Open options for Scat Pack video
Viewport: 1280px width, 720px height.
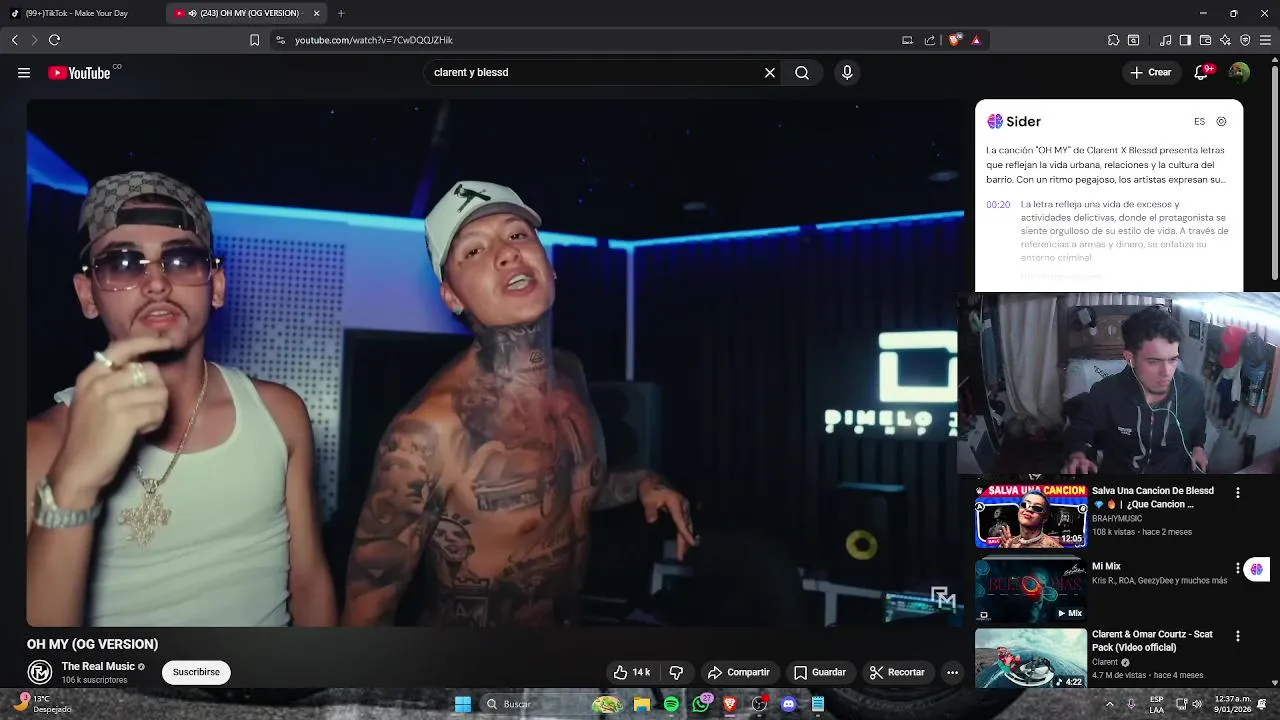(1238, 636)
